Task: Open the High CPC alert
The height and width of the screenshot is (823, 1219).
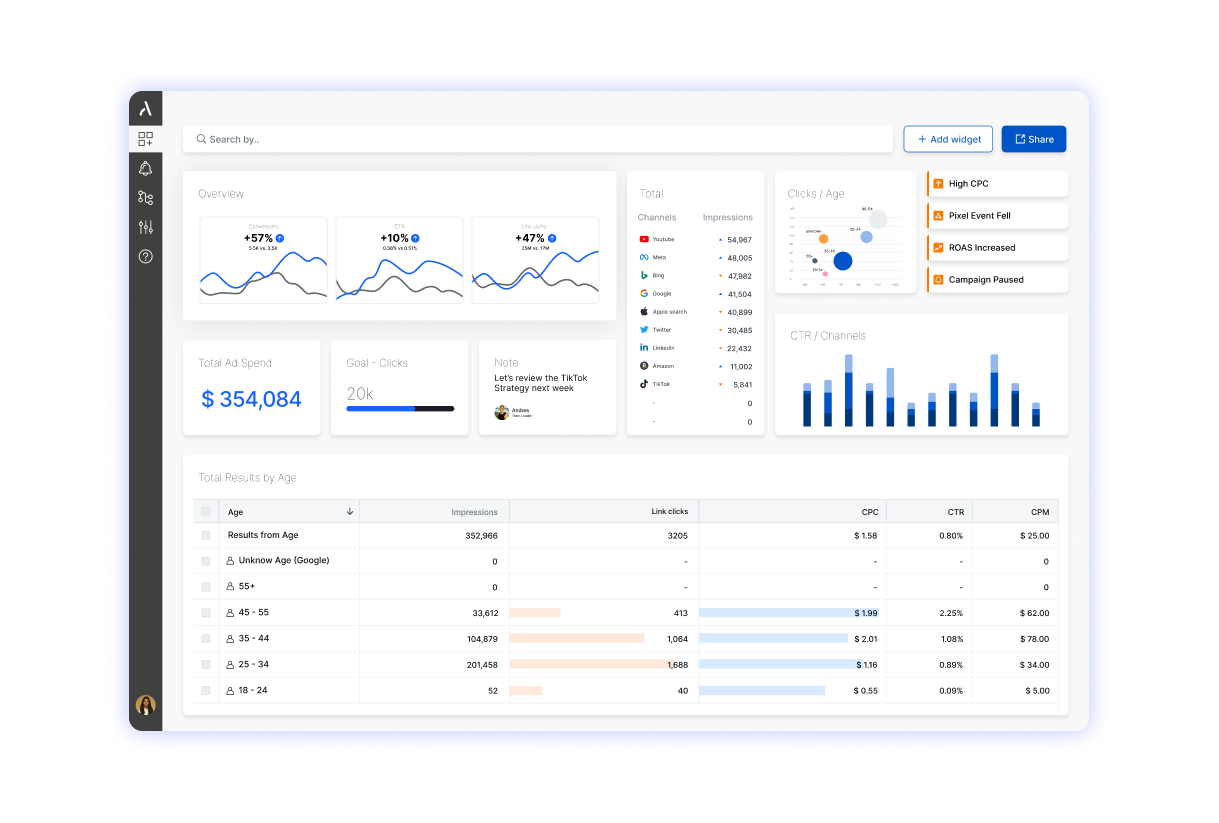Action: coord(998,184)
